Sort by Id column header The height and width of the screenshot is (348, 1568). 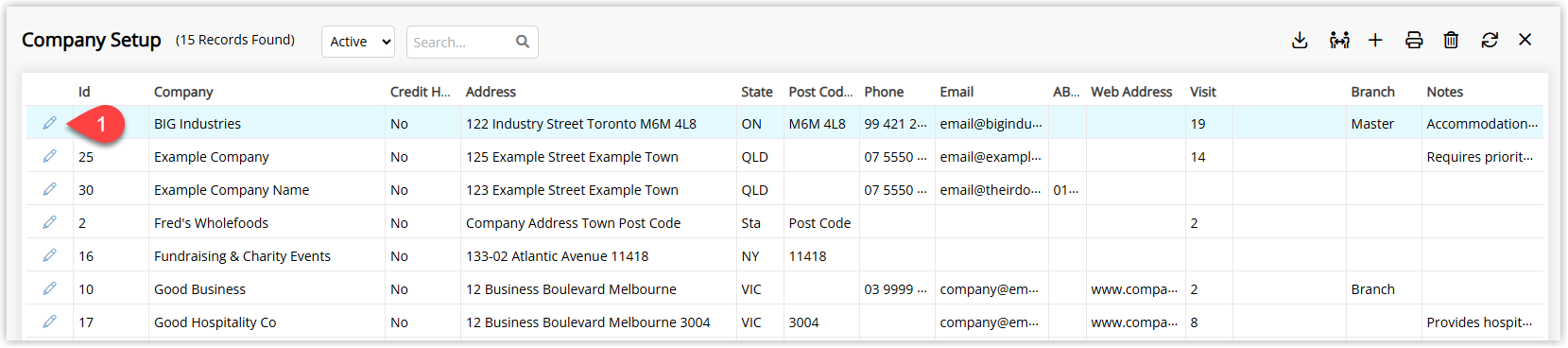tap(84, 92)
